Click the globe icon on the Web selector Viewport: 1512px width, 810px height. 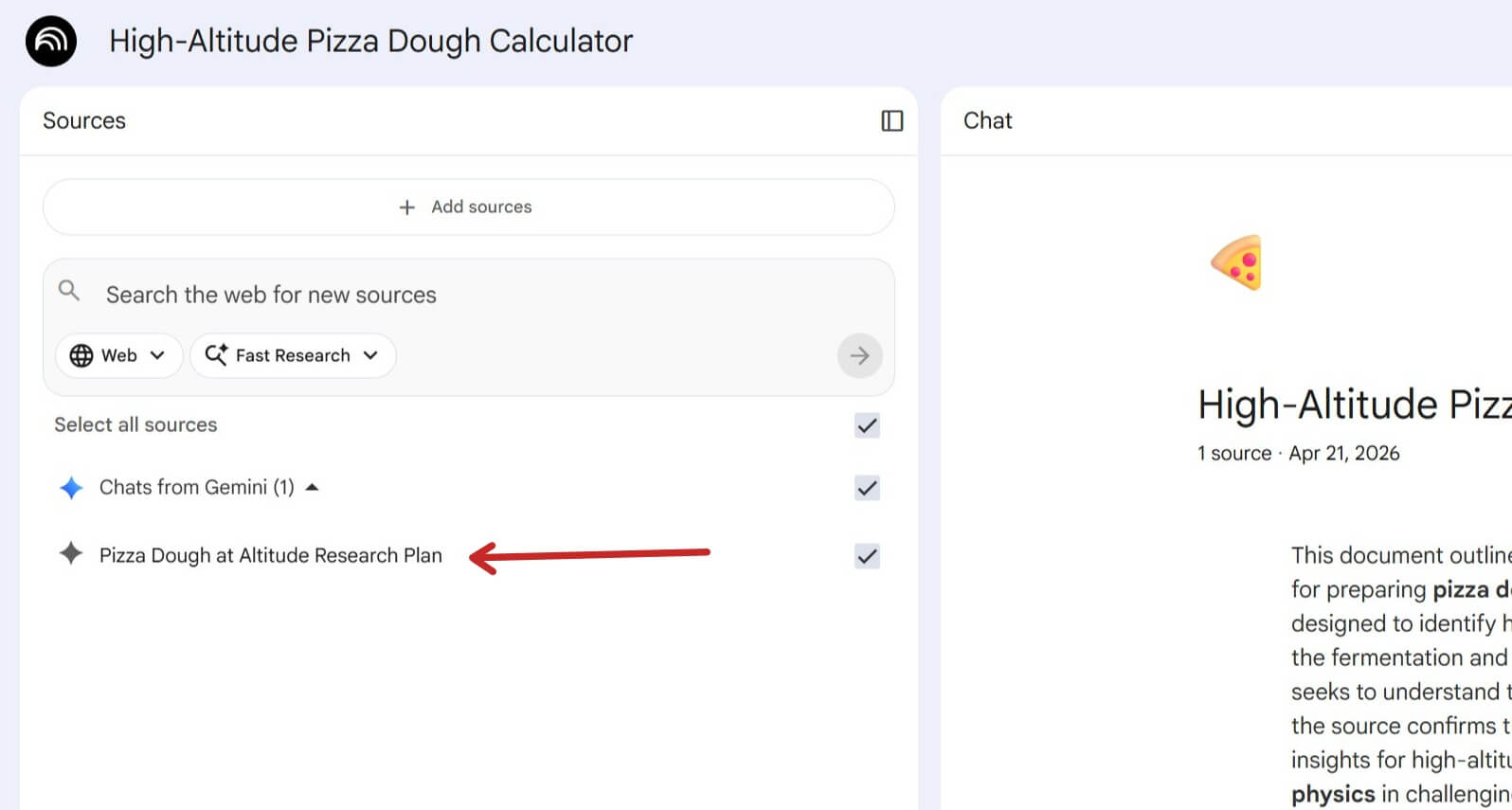(x=81, y=355)
